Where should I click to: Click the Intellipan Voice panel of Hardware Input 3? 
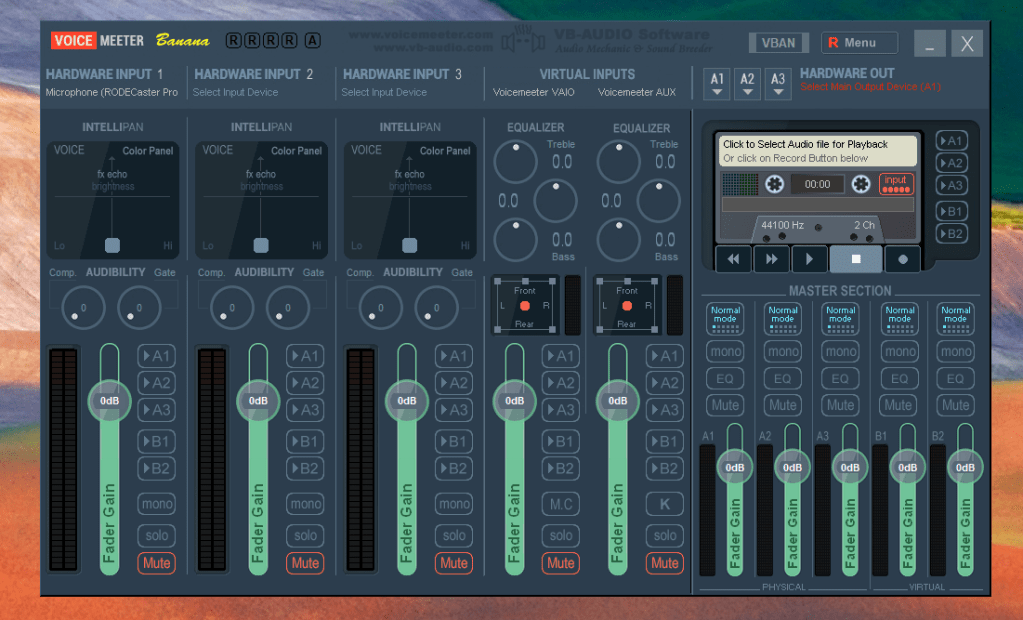410,200
